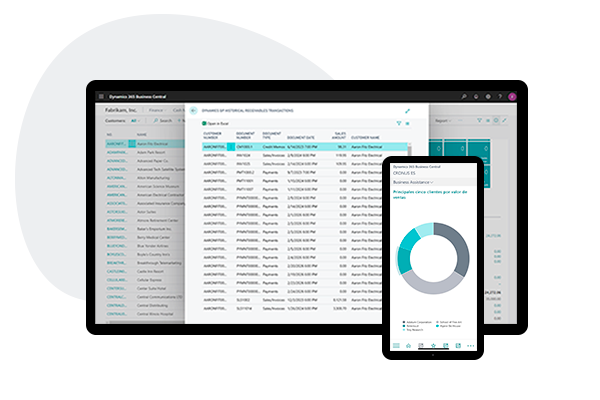Tap the star icon in phone navigation

[x=433, y=346]
